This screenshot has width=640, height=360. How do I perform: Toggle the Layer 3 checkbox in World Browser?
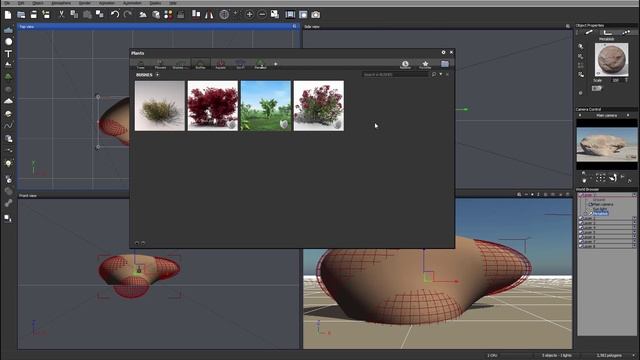point(581,223)
